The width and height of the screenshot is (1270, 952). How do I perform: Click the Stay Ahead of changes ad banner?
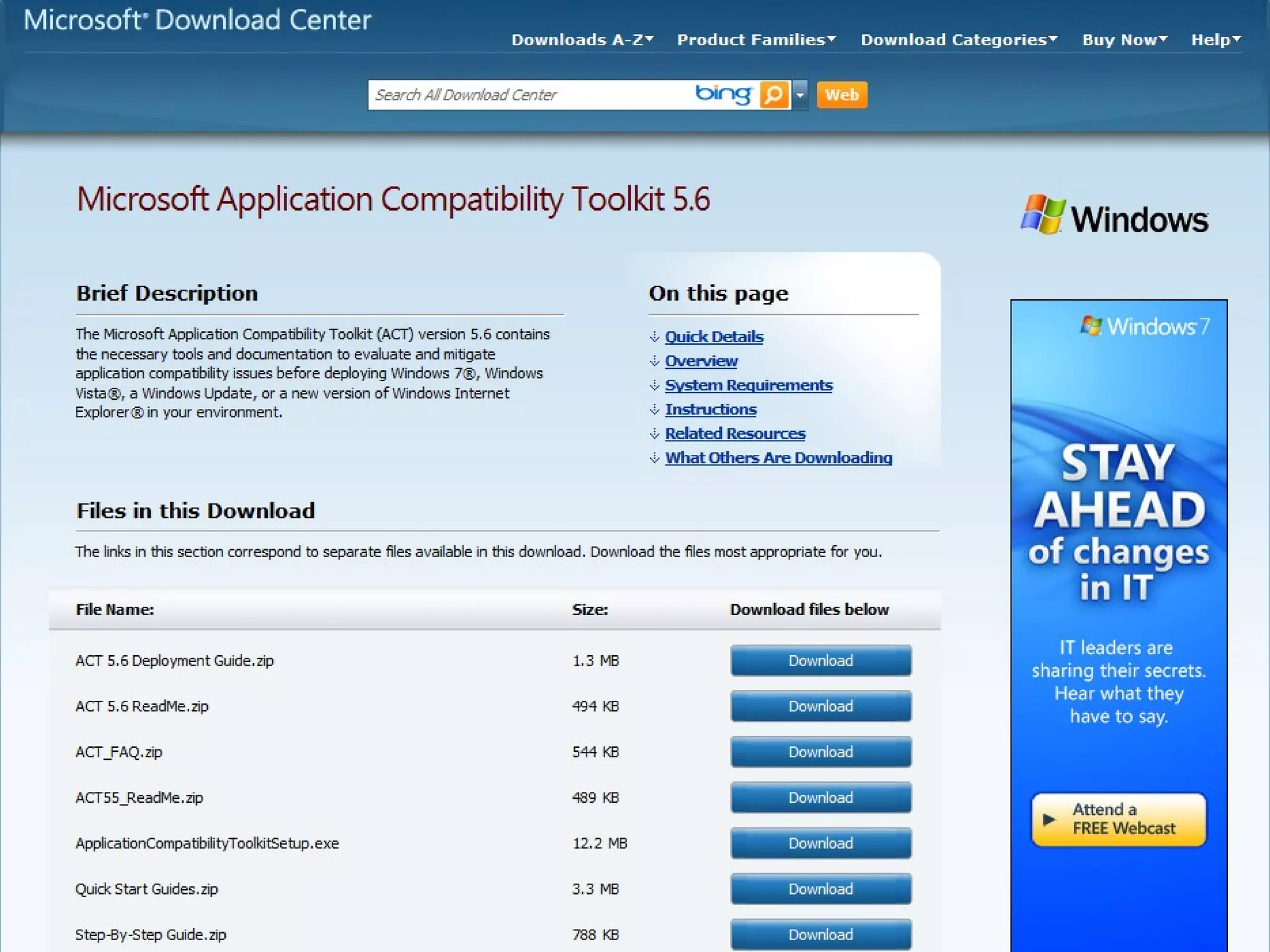(1119, 626)
